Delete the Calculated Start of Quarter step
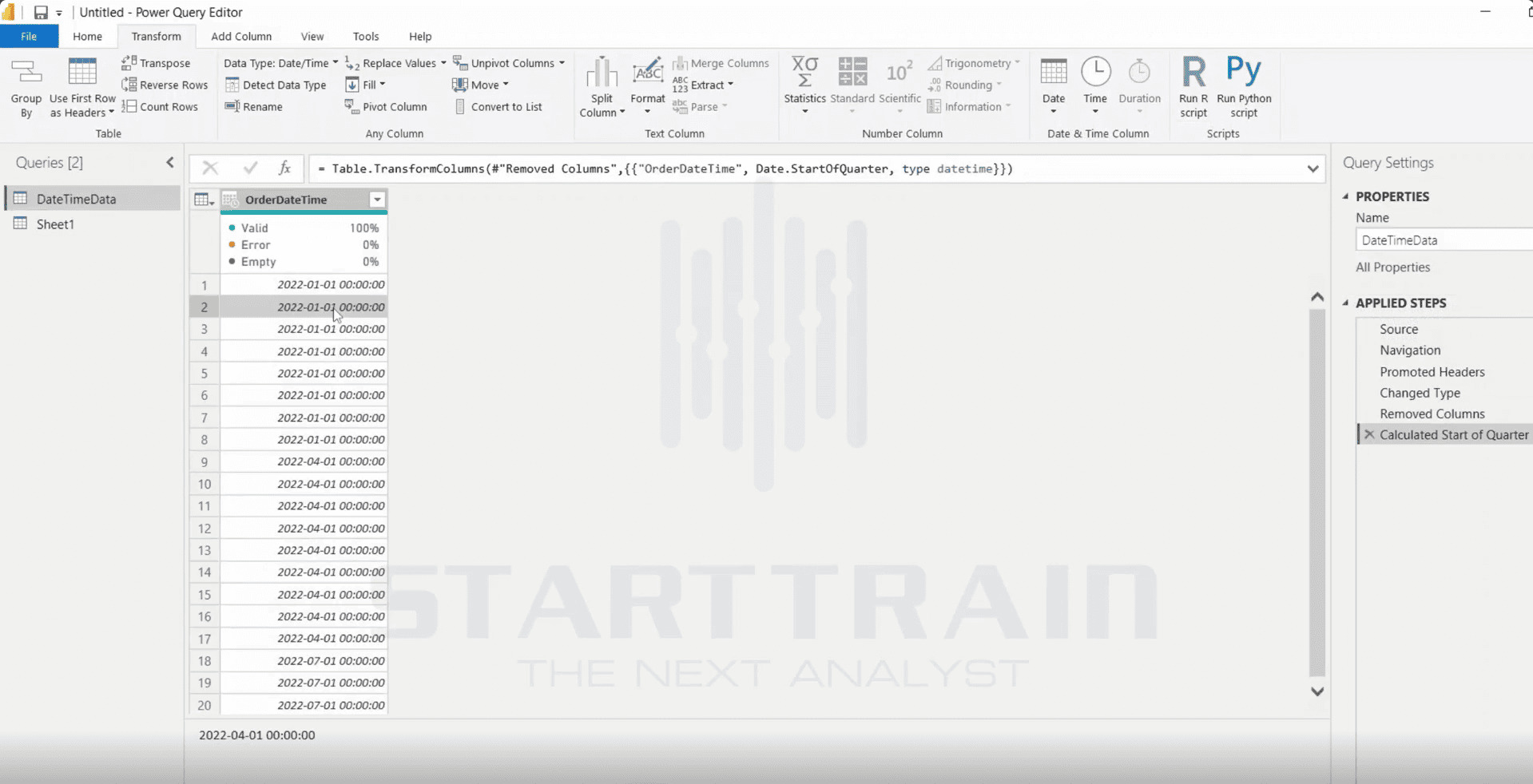 [1369, 434]
